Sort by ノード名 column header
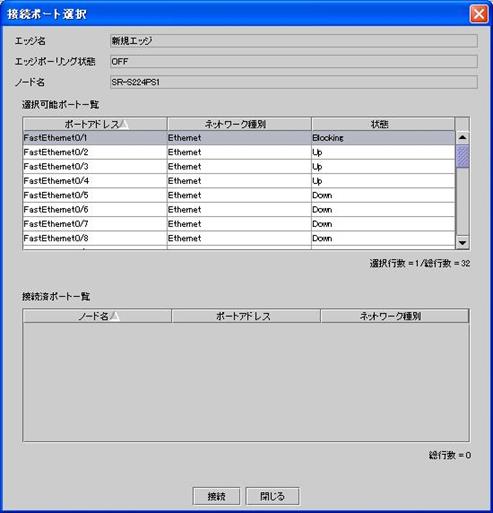 97,316
